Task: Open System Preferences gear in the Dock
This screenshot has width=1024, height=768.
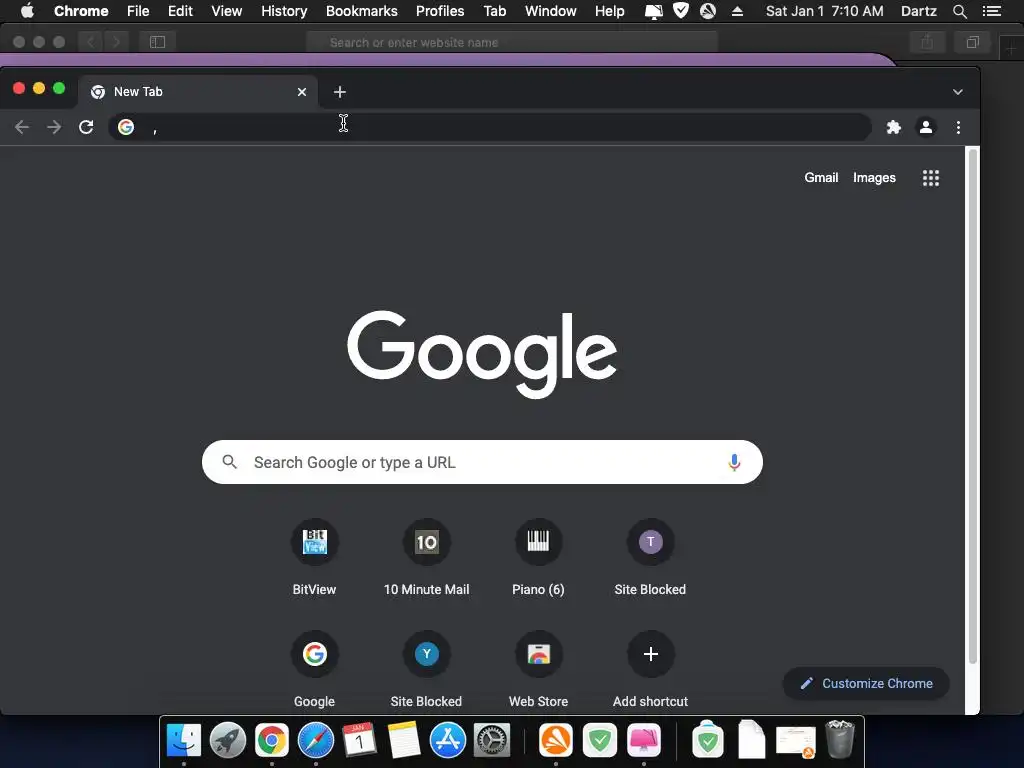Action: pyautogui.click(x=491, y=741)
